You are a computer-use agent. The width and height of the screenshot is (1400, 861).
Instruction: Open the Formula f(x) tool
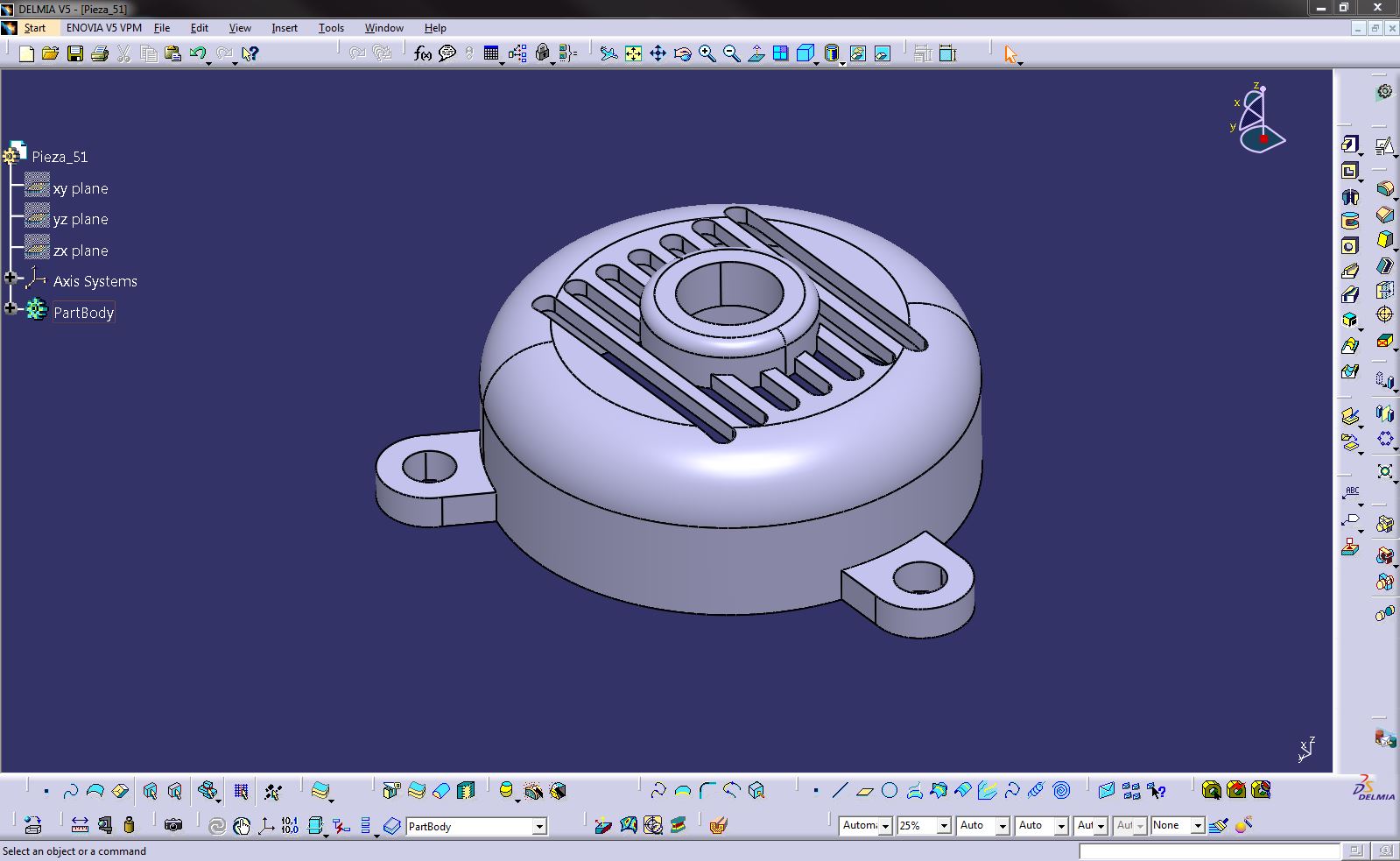(423, 53)
